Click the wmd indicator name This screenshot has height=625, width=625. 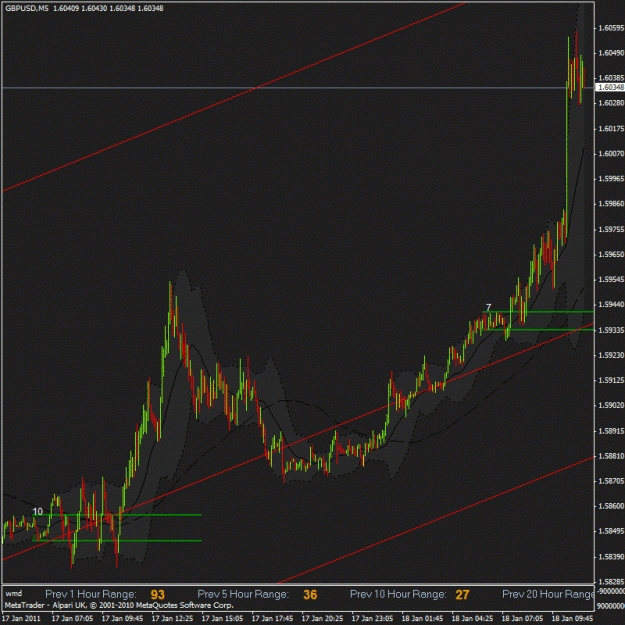pos(14,594)
